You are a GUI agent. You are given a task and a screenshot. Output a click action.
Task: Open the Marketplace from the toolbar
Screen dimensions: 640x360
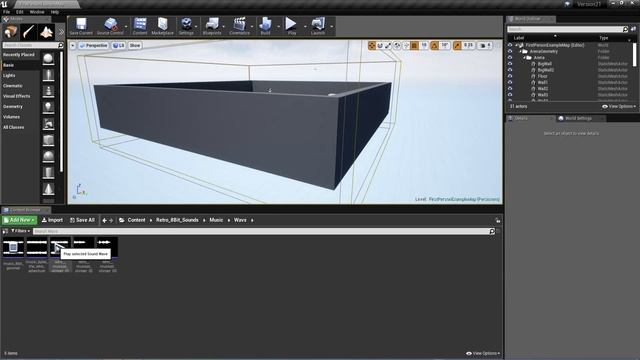(162, 26)
